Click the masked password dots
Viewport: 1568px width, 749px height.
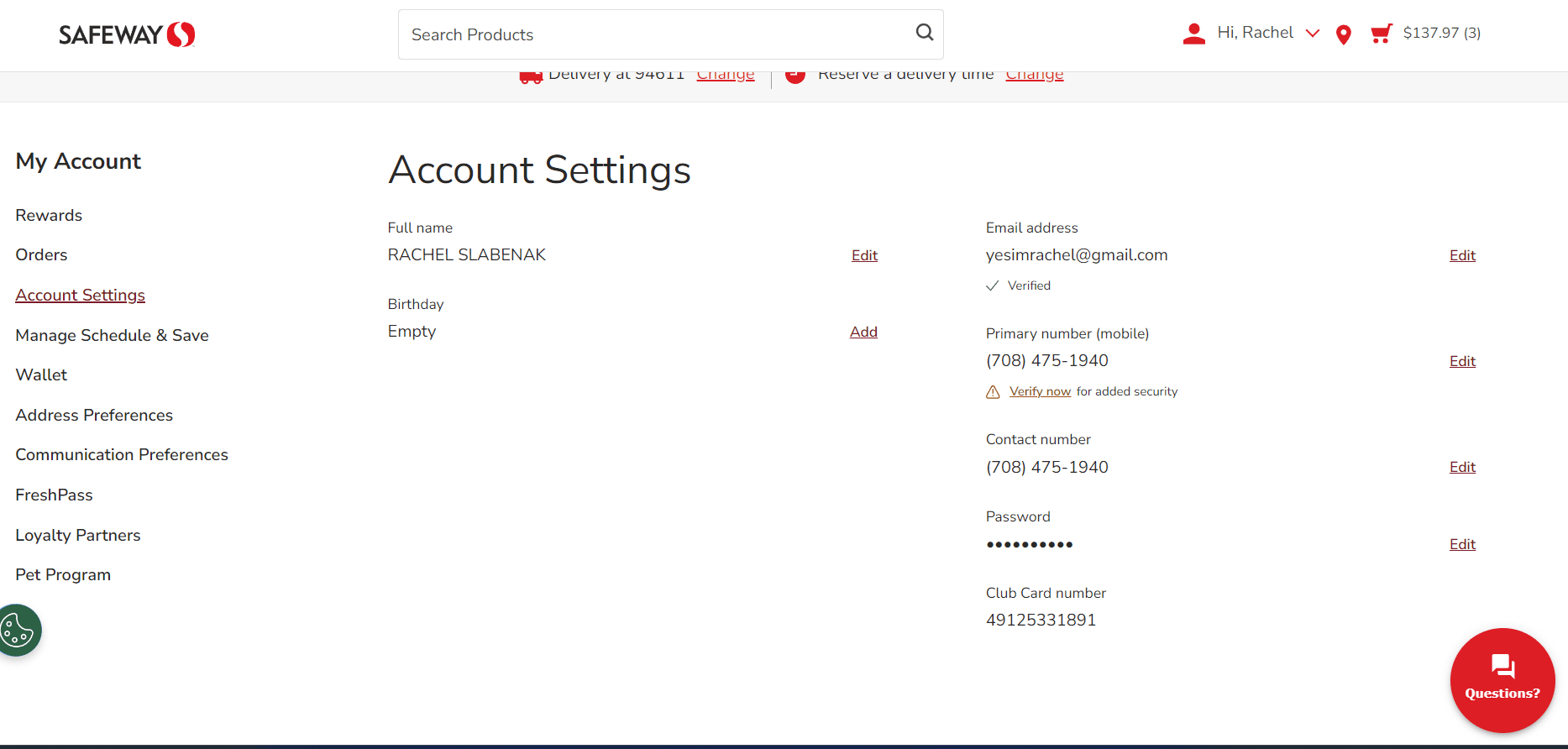coord(1030,545)
